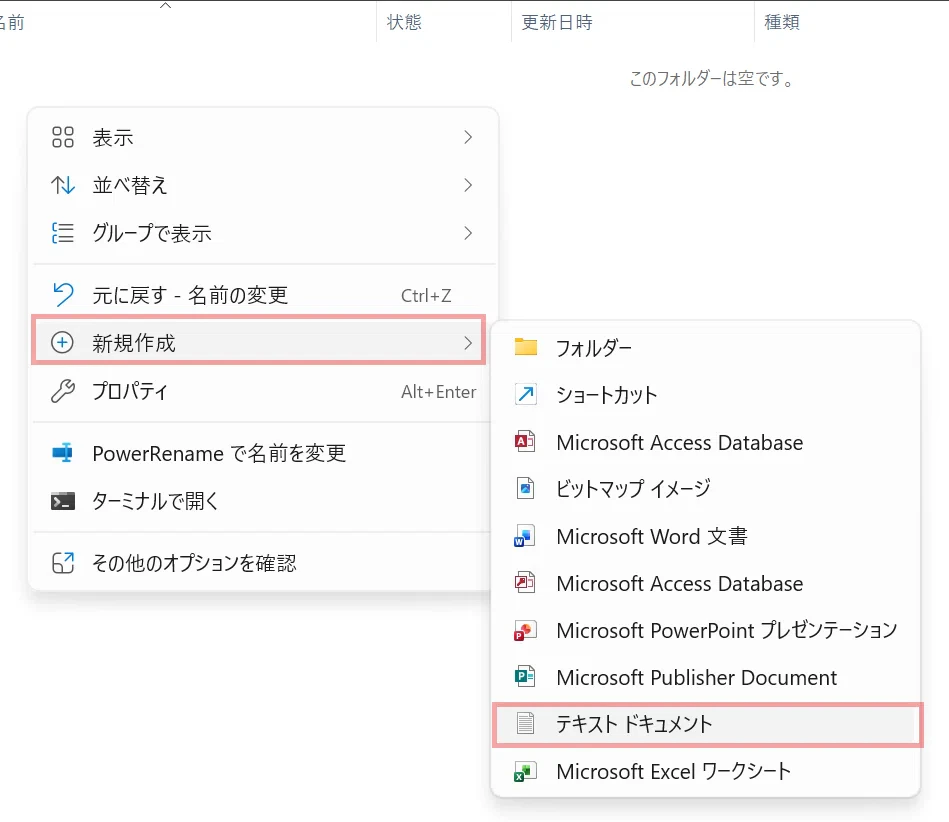Image resolution: width=949 pixels, height=822 pixels.
Task: Open the 表示 menu entry
Action: coord(263,137)
